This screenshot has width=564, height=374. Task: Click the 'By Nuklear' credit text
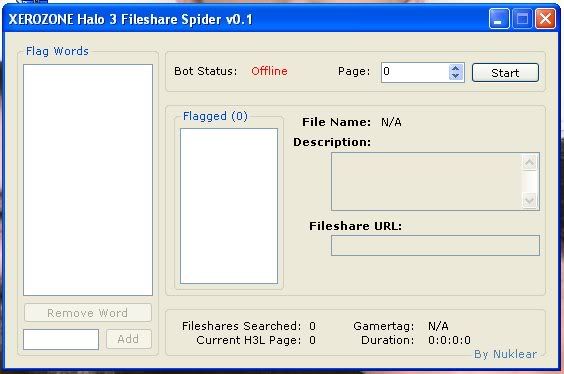[505, 354]
